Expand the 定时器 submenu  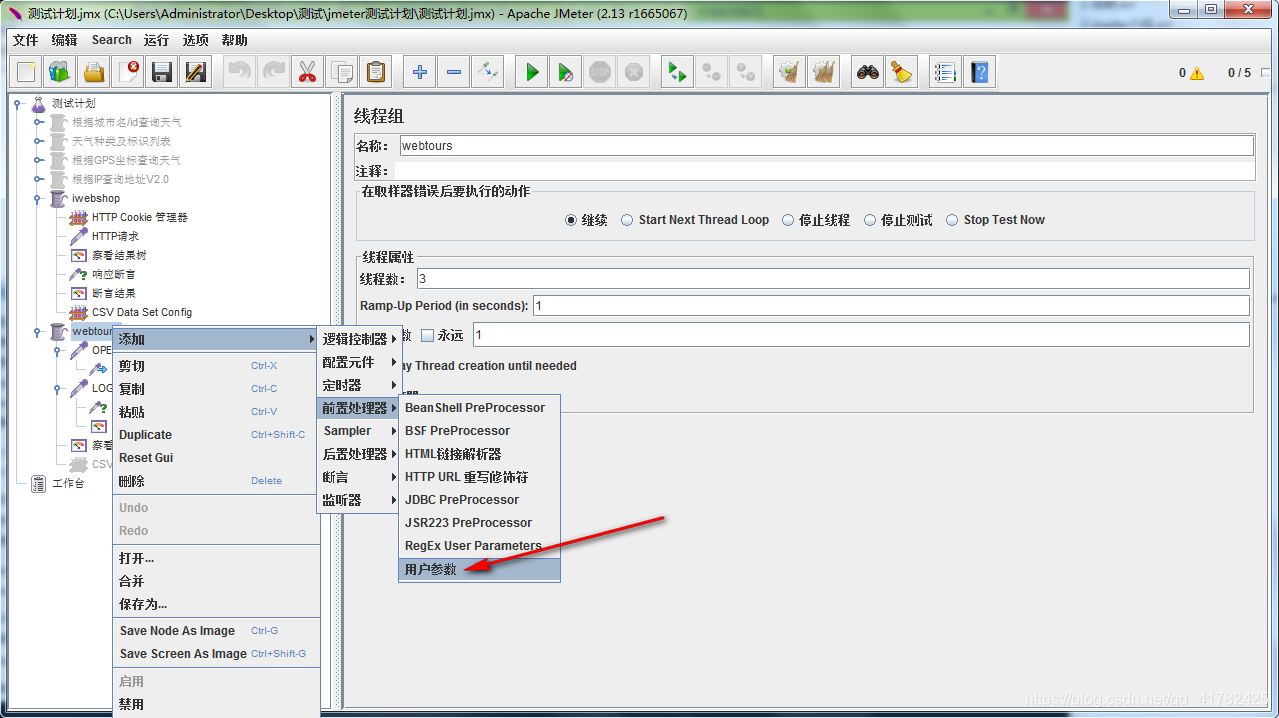[x=359, y=385]
